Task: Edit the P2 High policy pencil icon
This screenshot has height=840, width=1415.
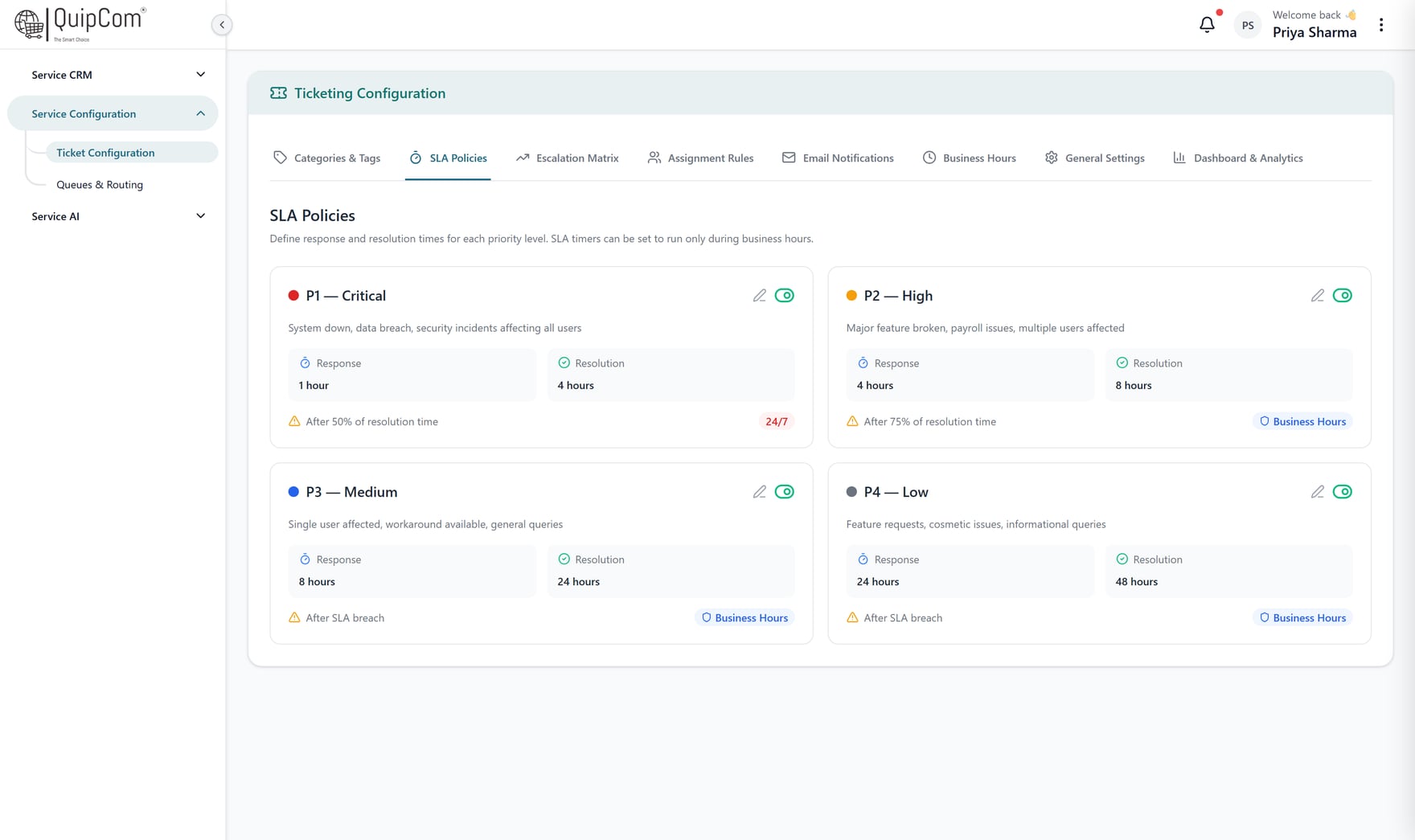Action: pos(1317,296)
